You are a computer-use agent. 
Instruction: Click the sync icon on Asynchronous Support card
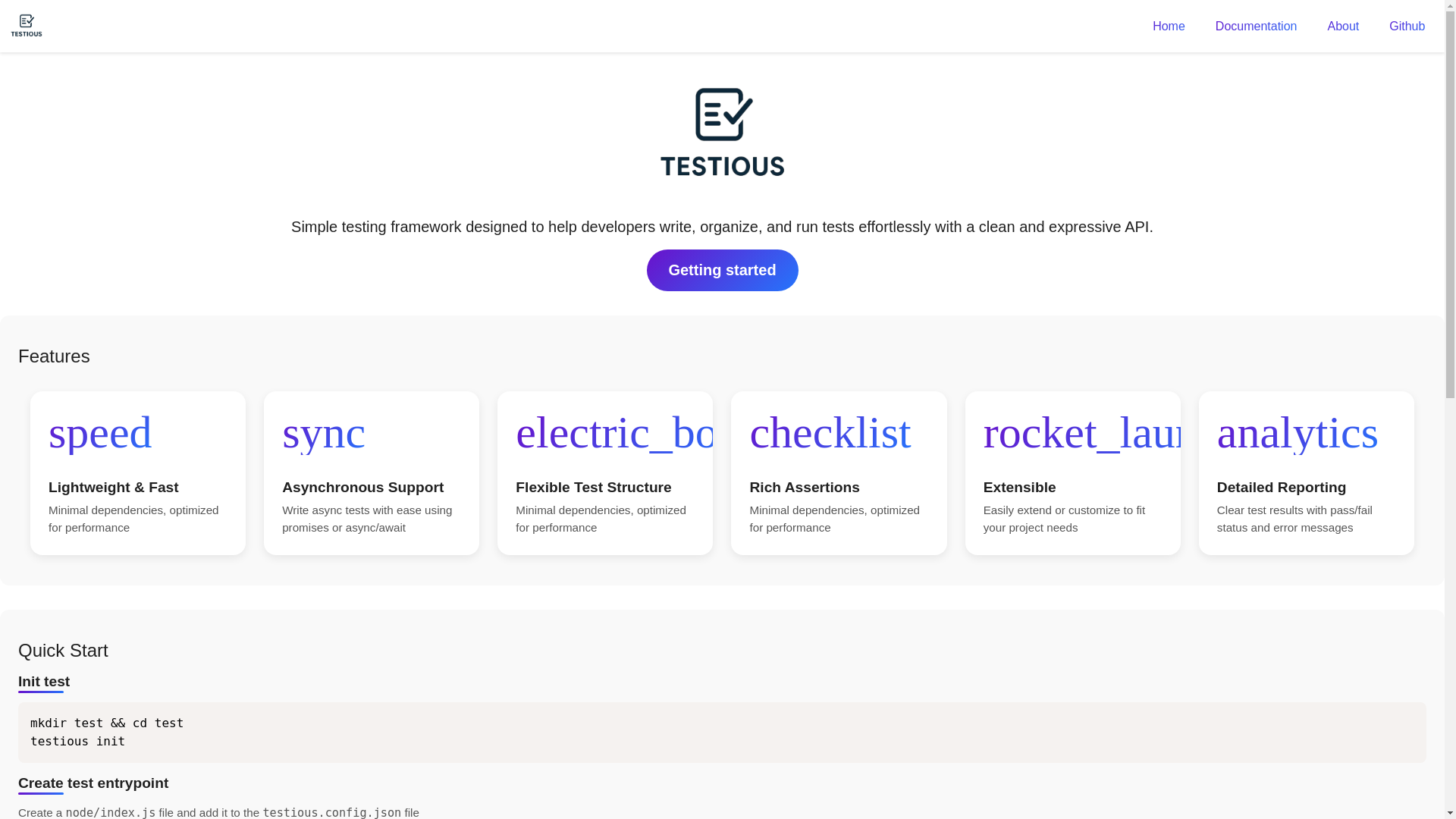[324, 433]
